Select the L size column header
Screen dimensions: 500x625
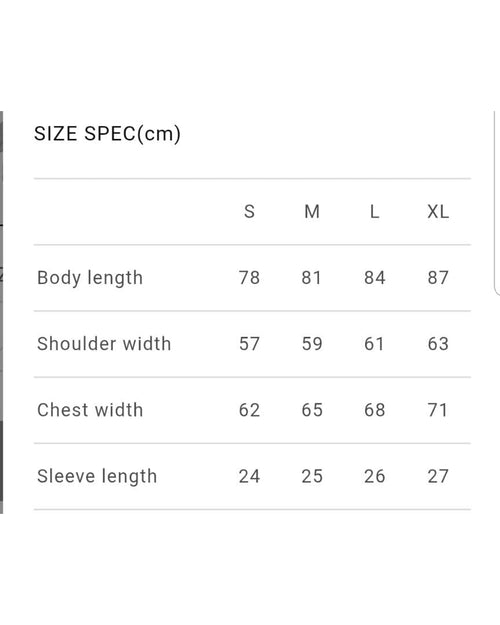374,212
